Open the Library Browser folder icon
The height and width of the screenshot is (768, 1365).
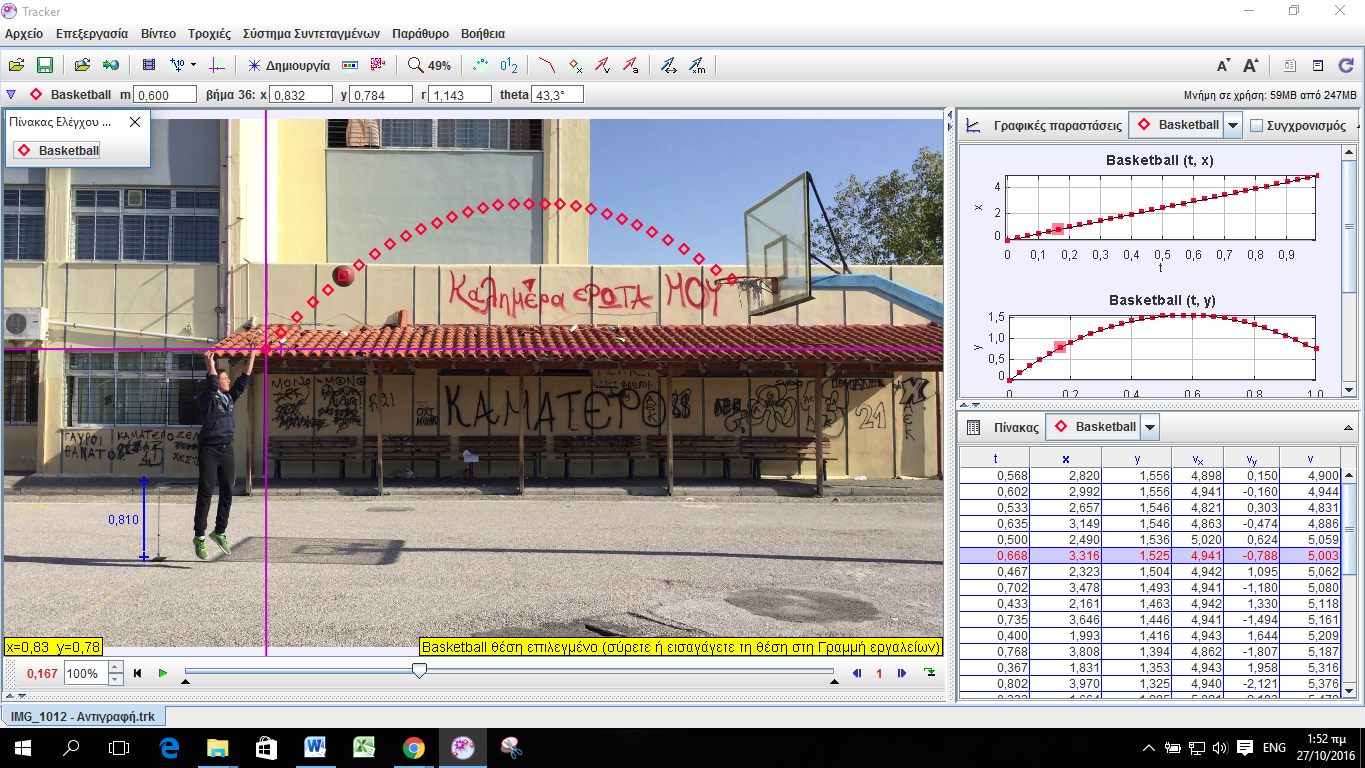[x=82, y=65]
